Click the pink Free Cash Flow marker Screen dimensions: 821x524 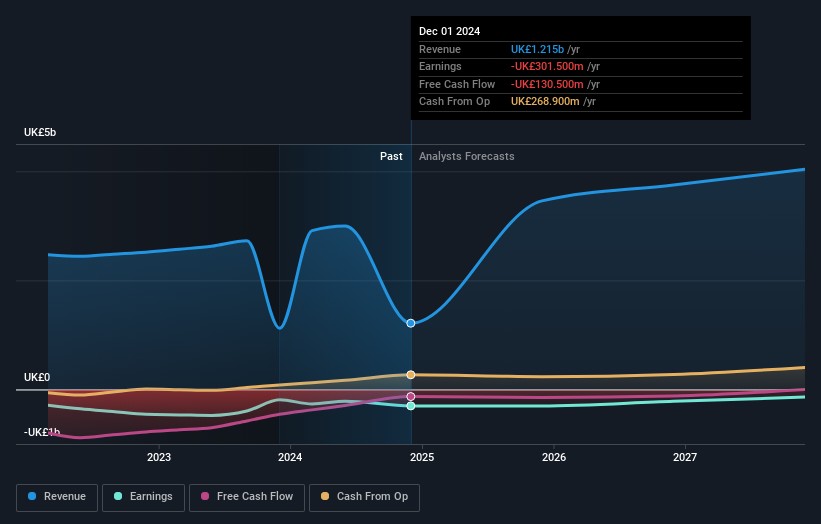pyautogui.click(x=411, y=397)
